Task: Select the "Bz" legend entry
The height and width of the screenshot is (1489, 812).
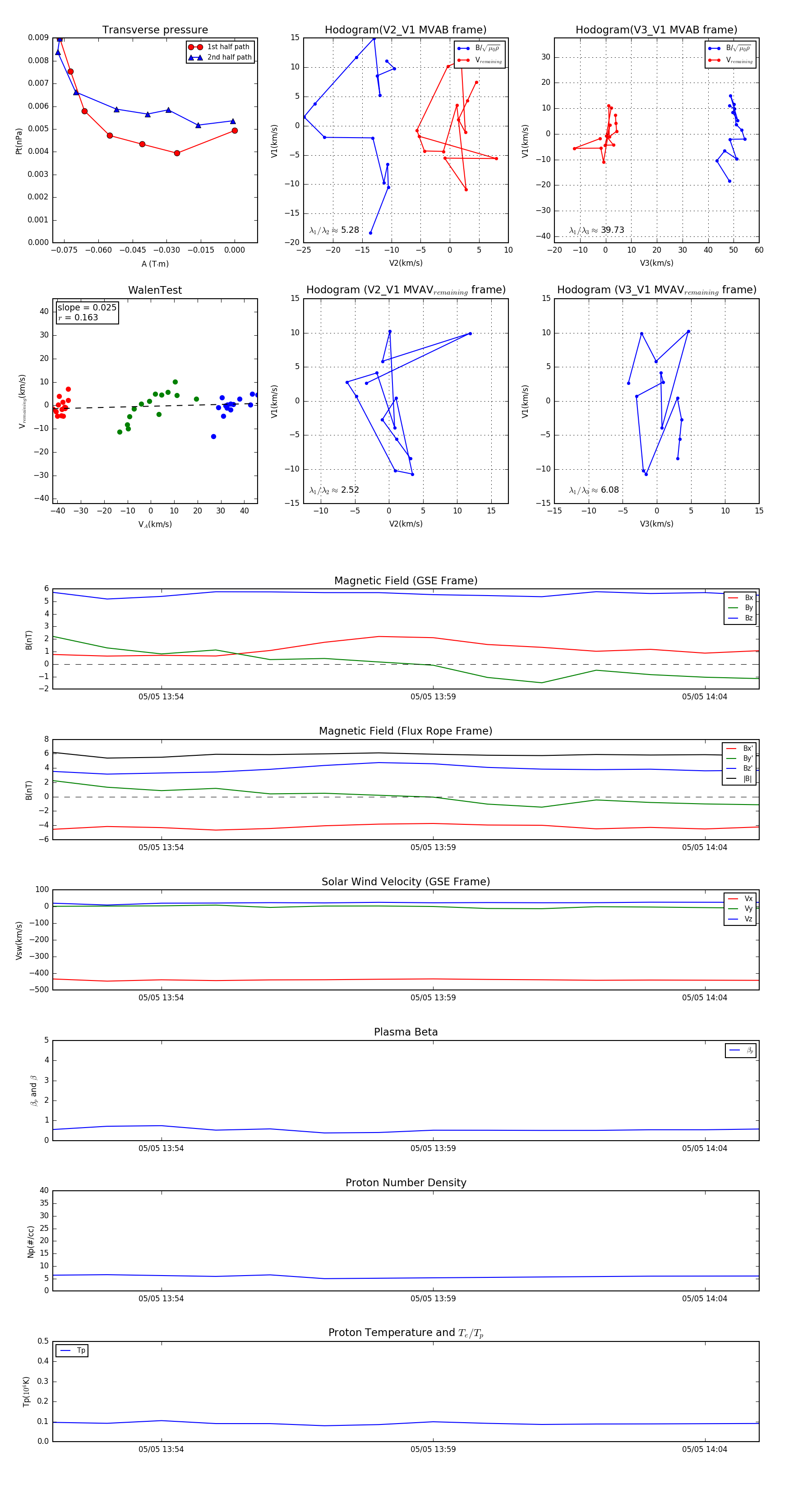Action: click(x=740, y=619)
